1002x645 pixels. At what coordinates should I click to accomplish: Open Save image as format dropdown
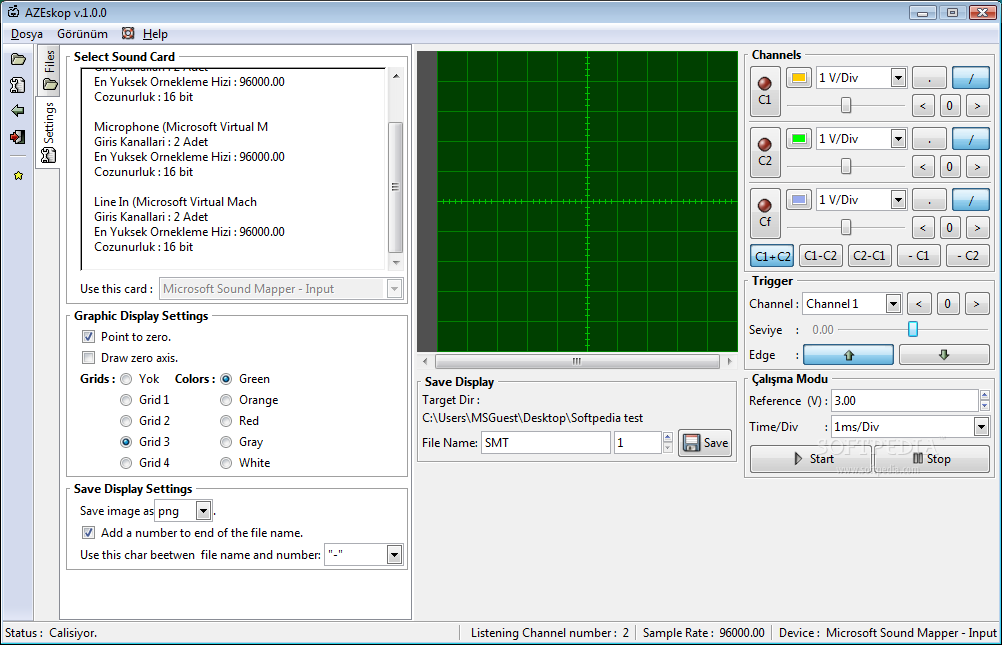pos(203,511)
